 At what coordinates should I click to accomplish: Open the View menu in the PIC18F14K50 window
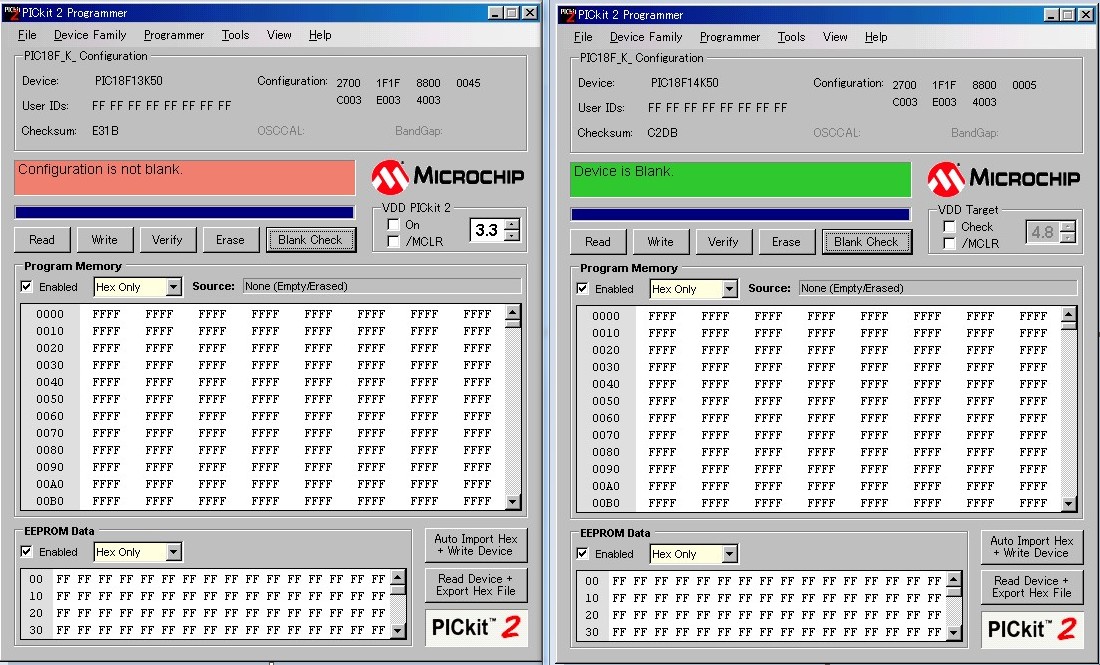[x=835, y=37]
